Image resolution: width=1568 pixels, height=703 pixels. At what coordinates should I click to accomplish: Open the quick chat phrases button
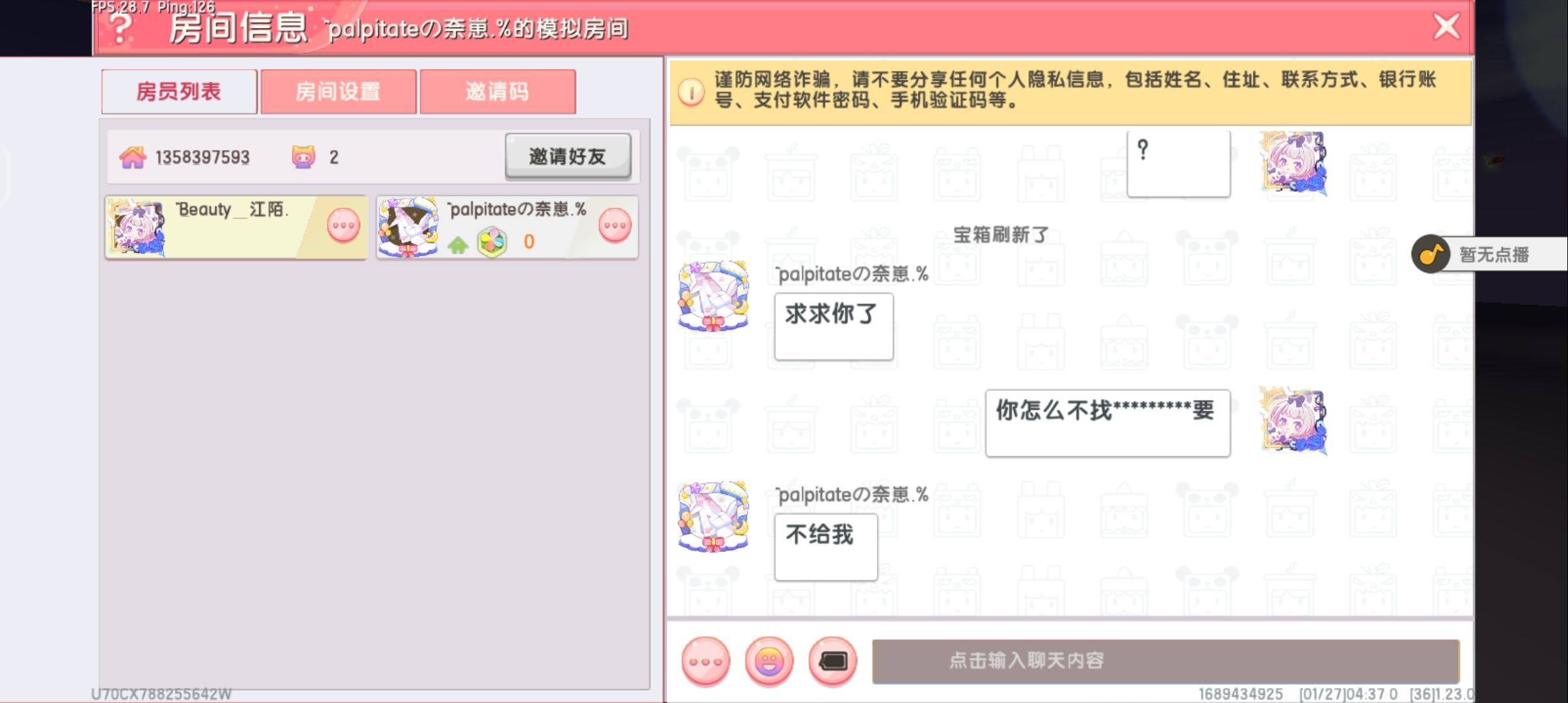[706, 661]
